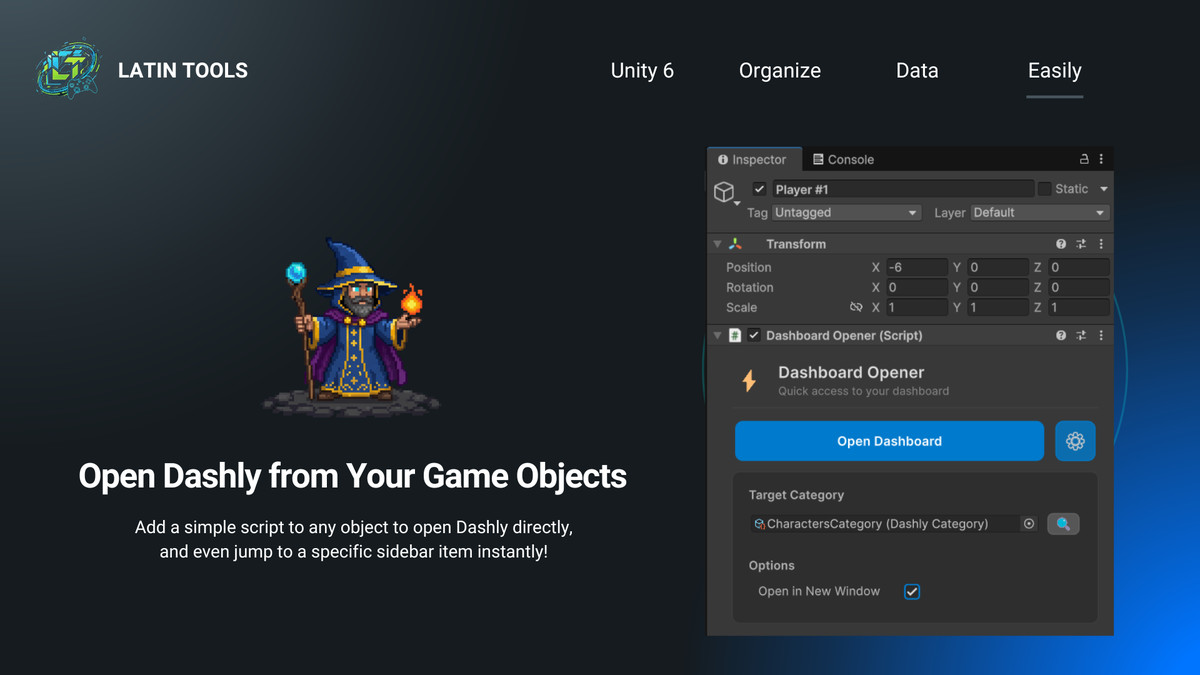Click the Transform presets icon

[1081, 243]
